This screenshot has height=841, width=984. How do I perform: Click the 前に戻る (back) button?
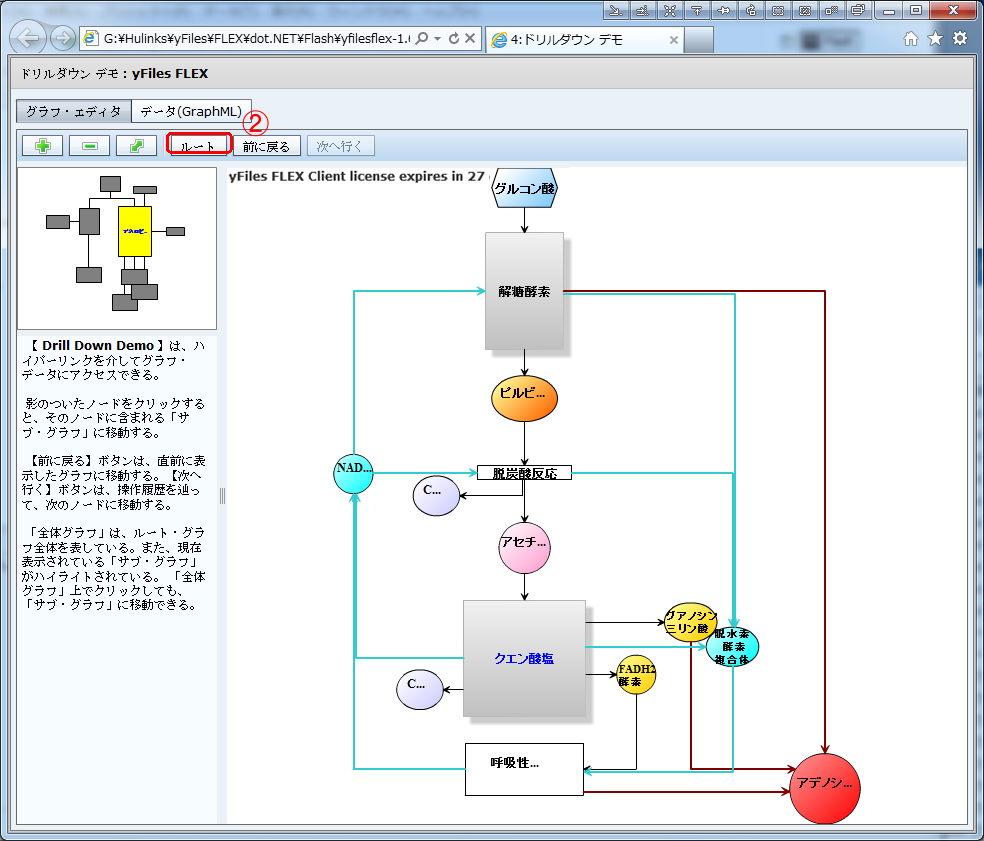267,146
